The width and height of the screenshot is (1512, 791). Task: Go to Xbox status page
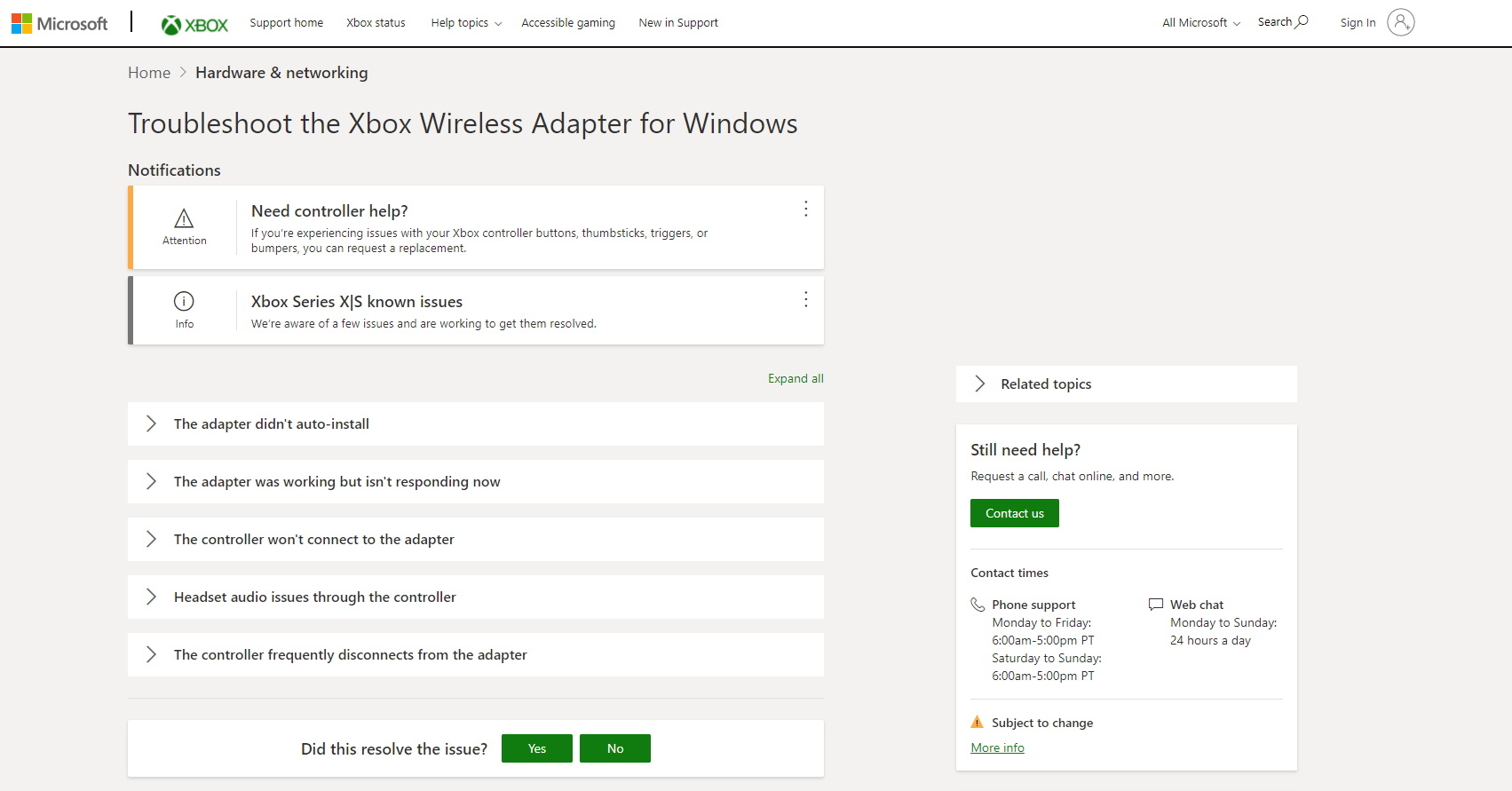pos(376,23)
